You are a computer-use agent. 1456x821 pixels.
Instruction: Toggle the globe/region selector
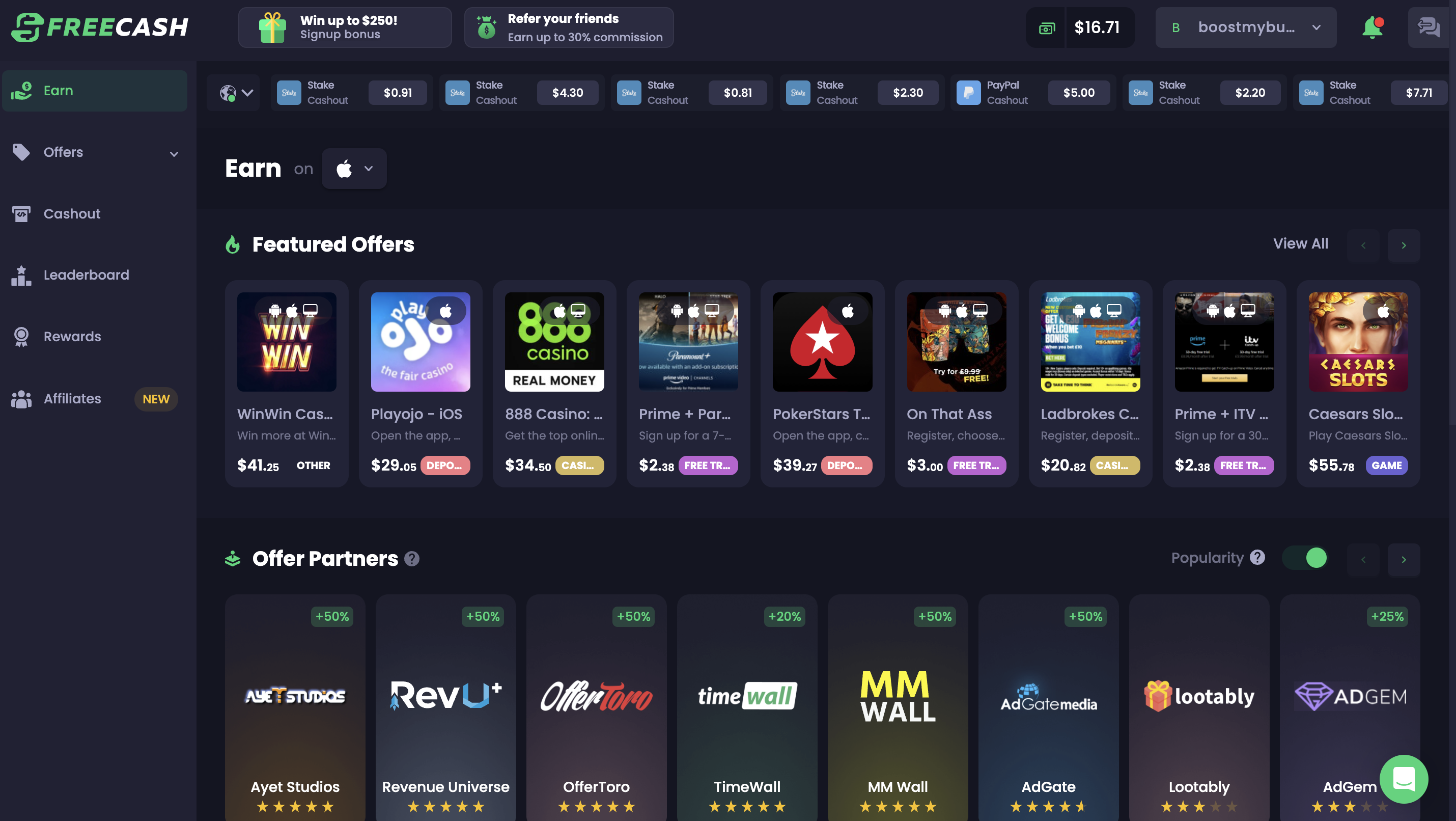(234, 92)
